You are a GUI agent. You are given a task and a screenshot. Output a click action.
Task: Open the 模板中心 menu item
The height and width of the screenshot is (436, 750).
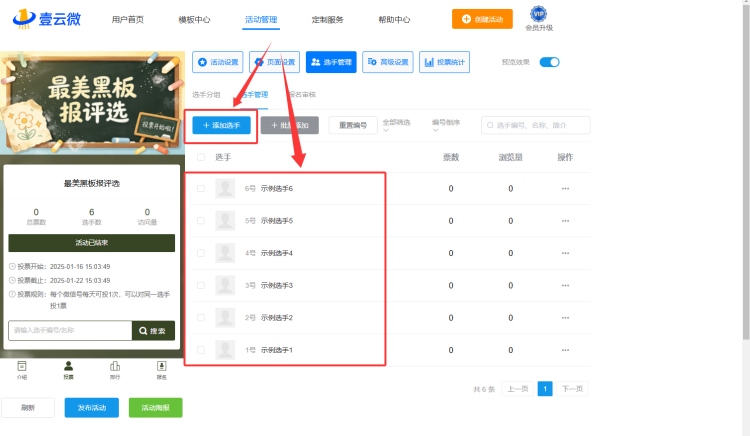coord(194,20)
